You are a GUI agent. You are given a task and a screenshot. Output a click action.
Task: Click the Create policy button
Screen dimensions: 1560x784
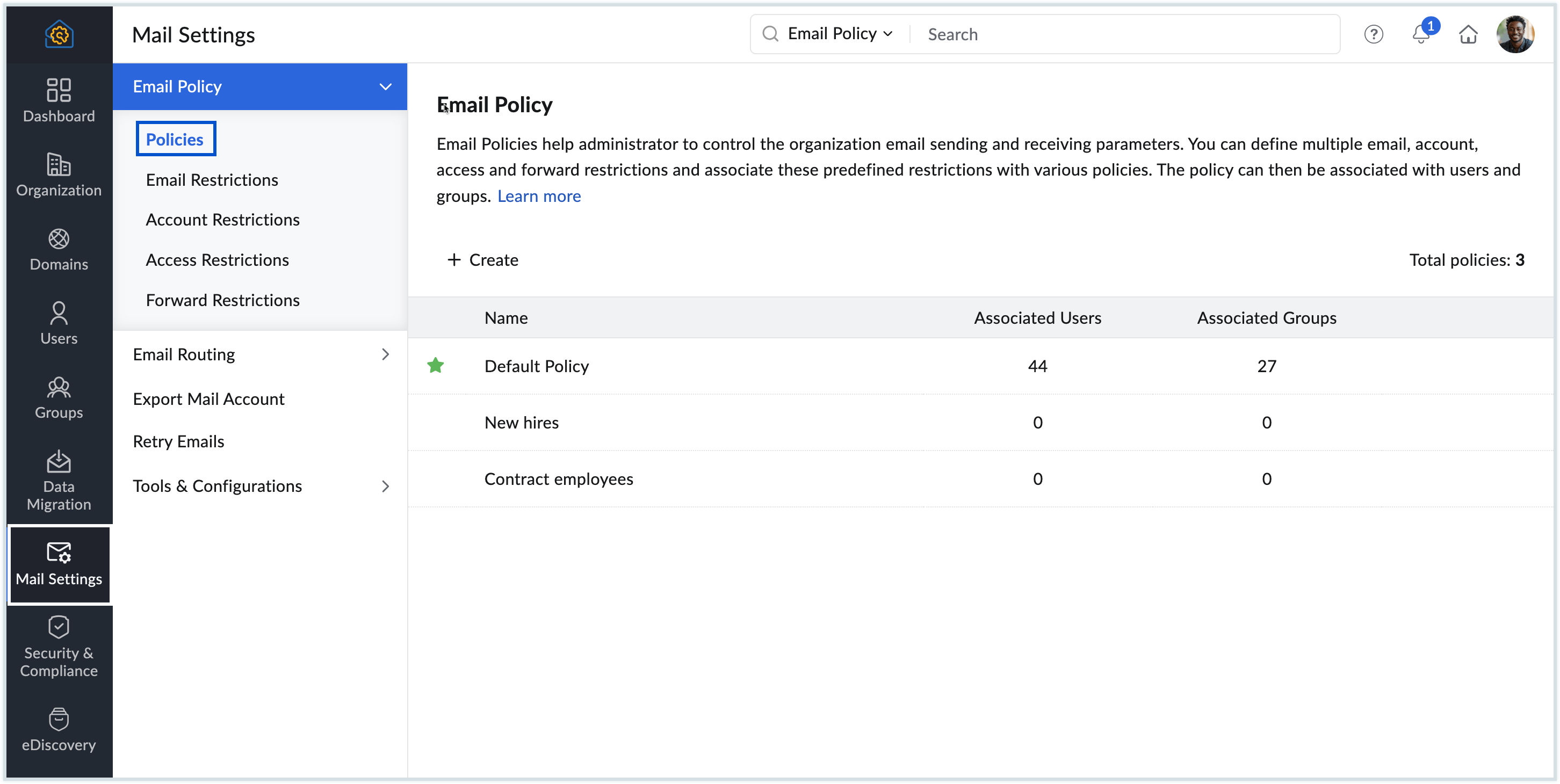coord(482,260)
